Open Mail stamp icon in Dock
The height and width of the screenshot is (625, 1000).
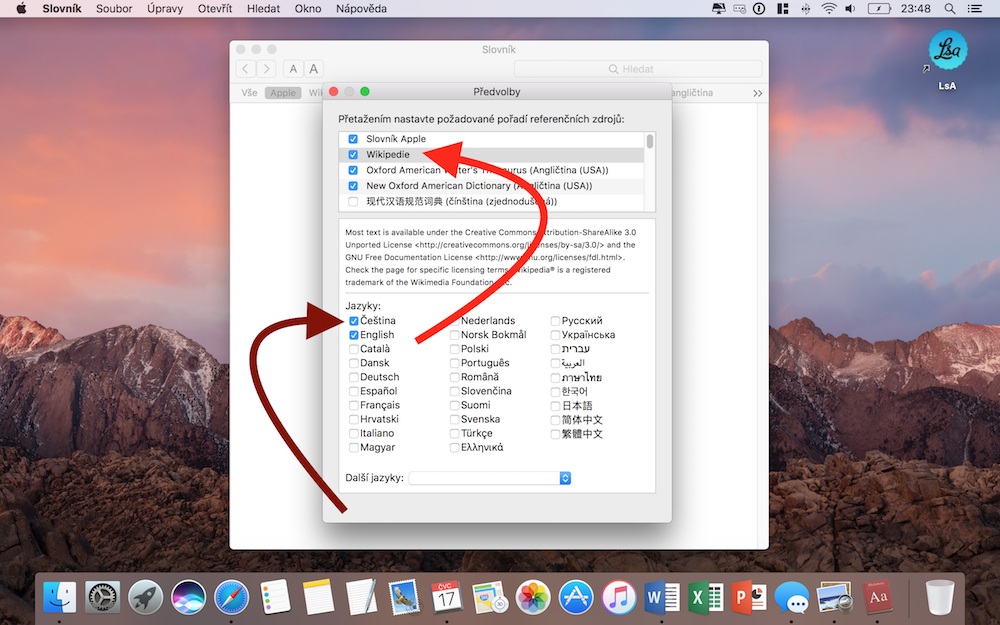click(404, 598)
